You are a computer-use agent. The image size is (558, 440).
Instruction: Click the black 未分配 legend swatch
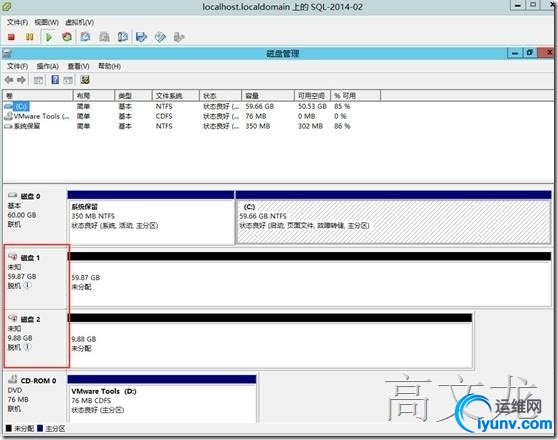[9, 428]
